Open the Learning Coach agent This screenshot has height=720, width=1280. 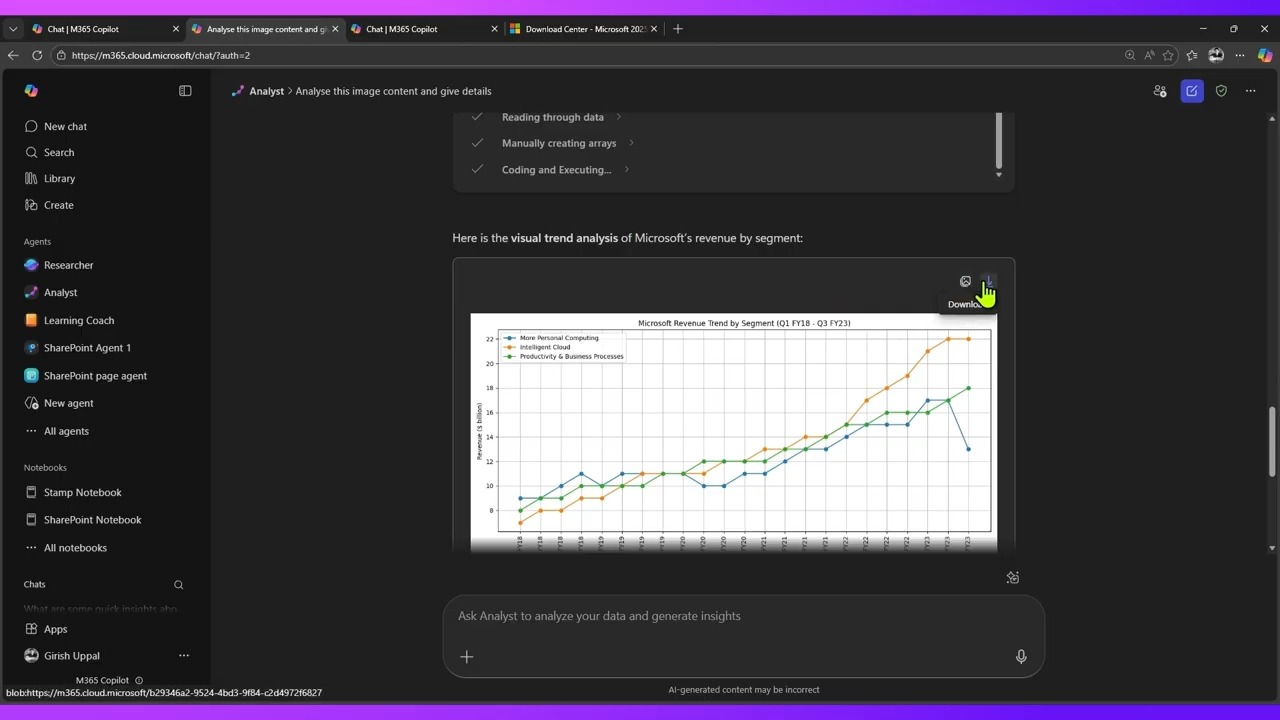(78, 320)
